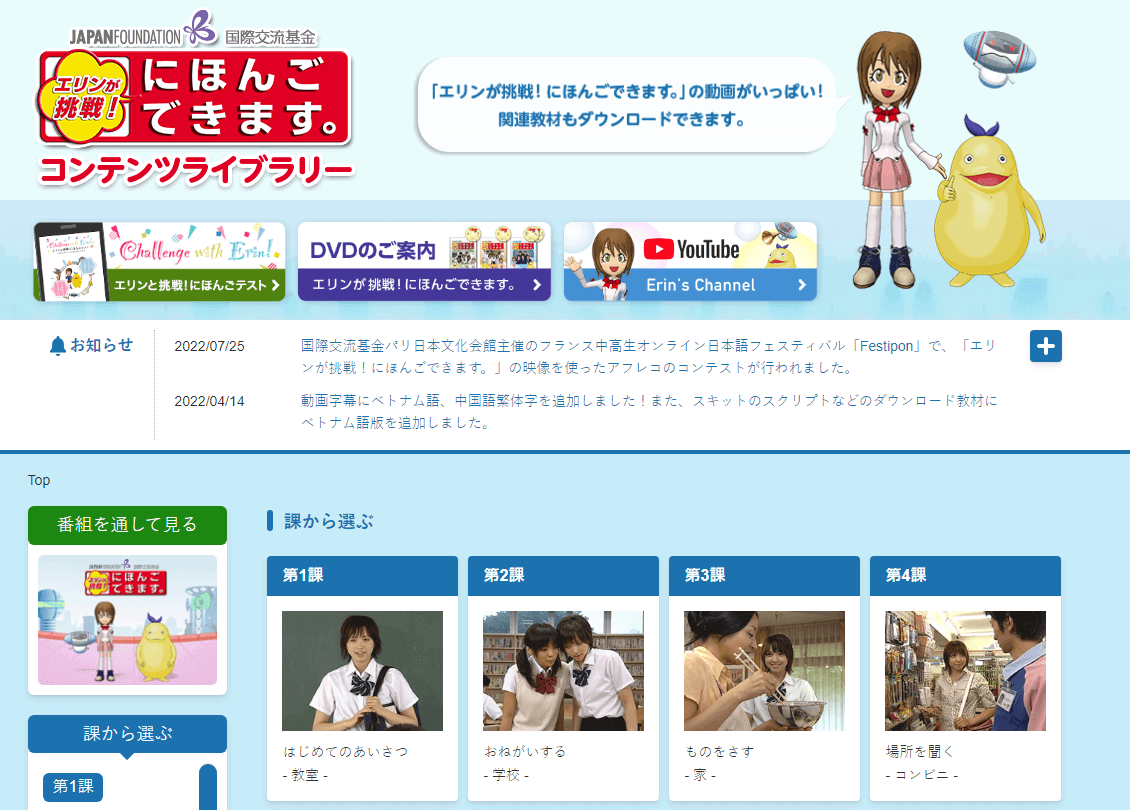Image resolution: width=1130 pixels, height=810 pixels.
Task: Click the はじめてのあいさつ lesson title
Action: click(346, 752)
